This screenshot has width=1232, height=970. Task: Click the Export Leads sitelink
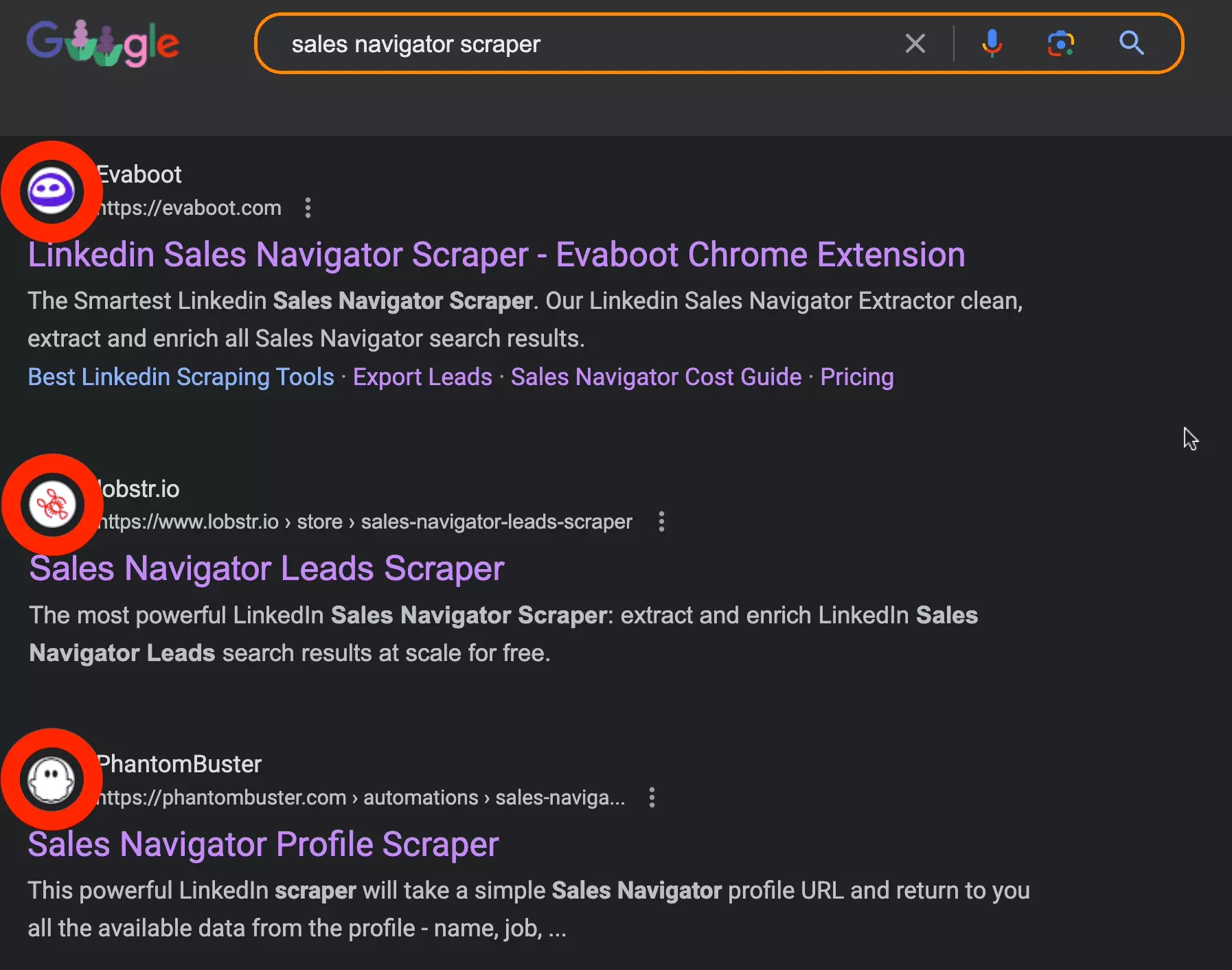tap(422, 377)
